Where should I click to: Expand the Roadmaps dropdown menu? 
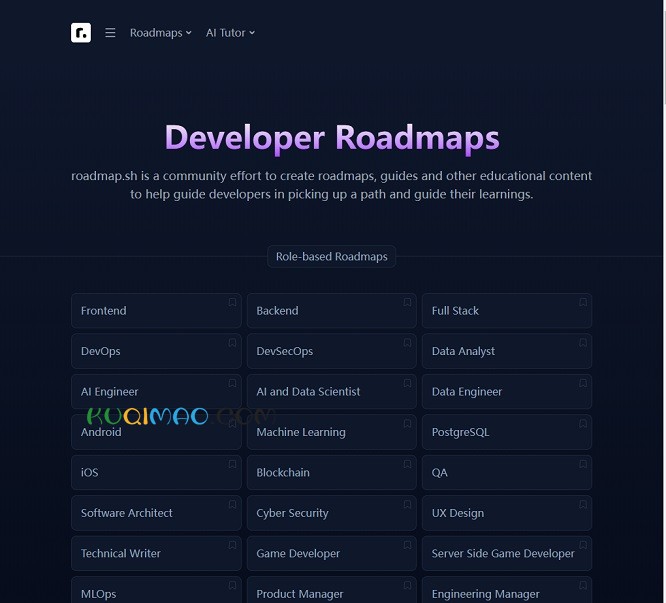pos(161,33)
